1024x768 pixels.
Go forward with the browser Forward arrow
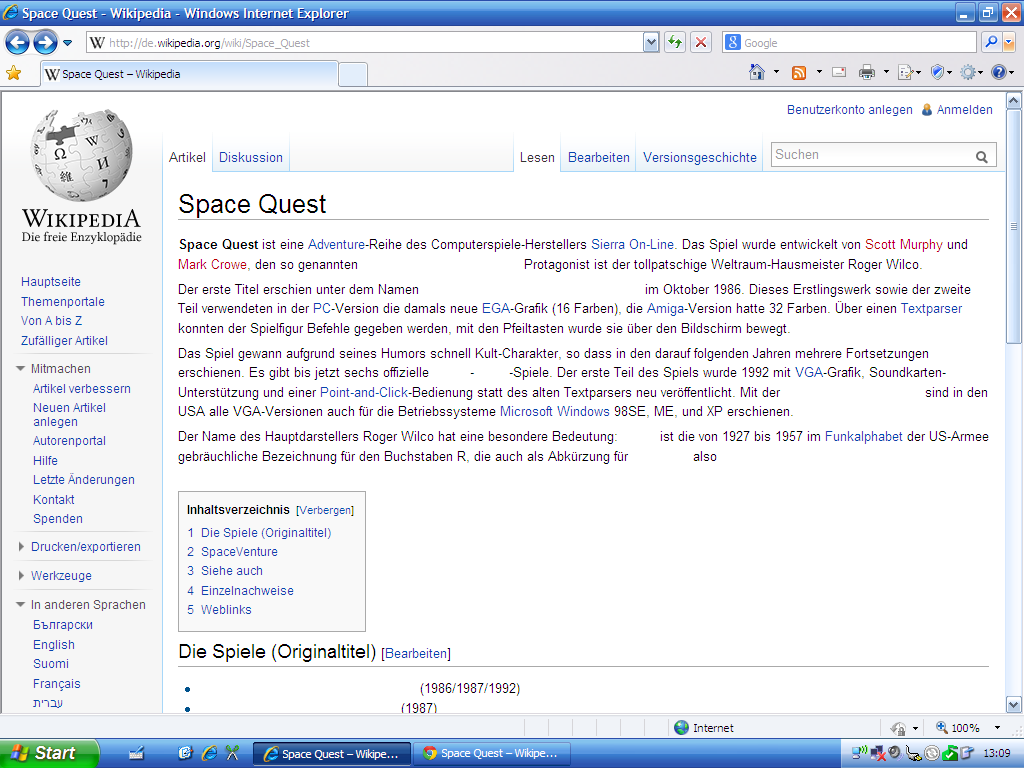45,43
